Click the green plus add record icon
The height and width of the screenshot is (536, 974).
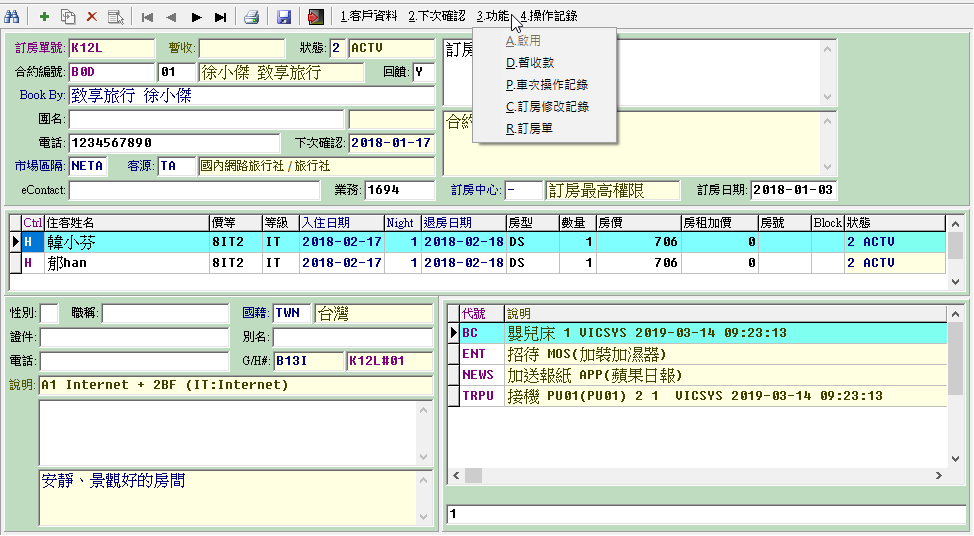tap(45, 16)
